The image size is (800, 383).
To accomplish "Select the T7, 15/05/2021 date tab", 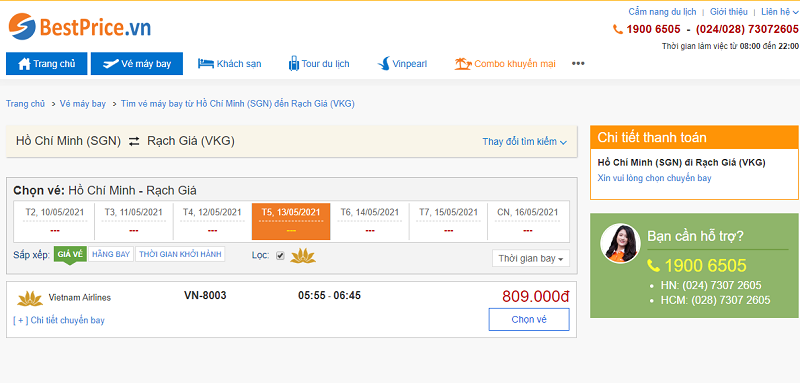I will pyautogui.click(x=448, y=222).
